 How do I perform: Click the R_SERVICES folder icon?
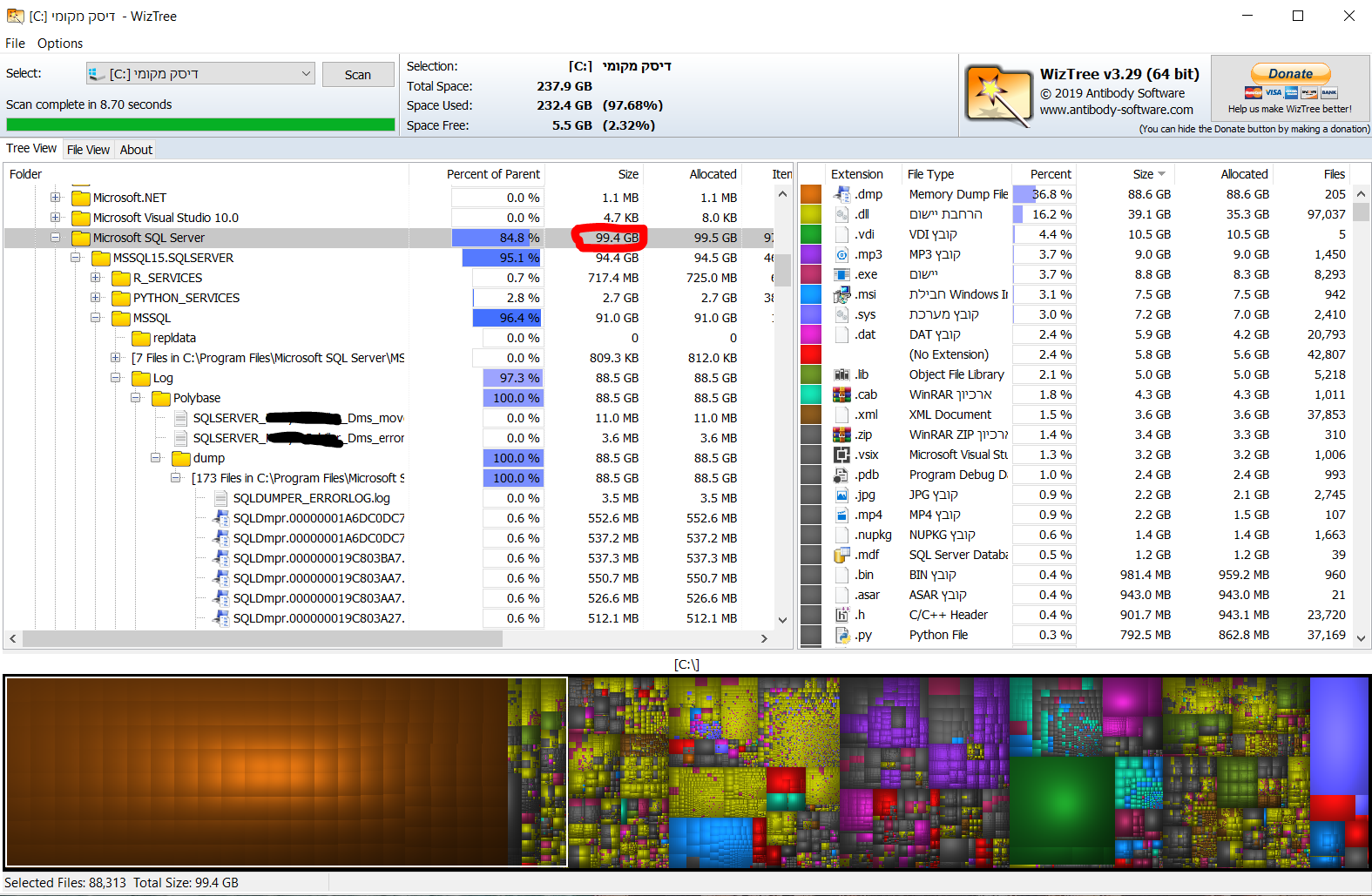[121, 278]
